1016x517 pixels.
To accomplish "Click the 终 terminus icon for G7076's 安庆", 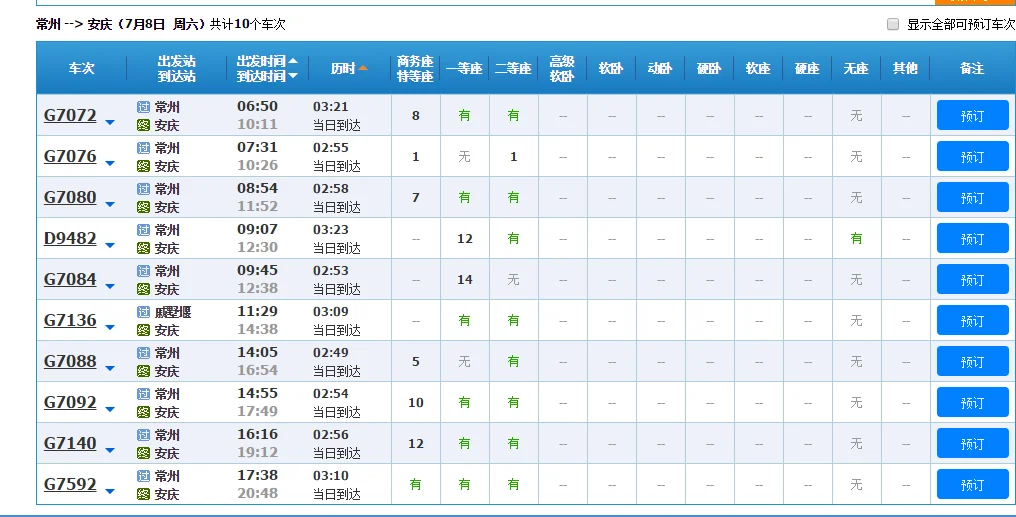I will click(143, 166).
